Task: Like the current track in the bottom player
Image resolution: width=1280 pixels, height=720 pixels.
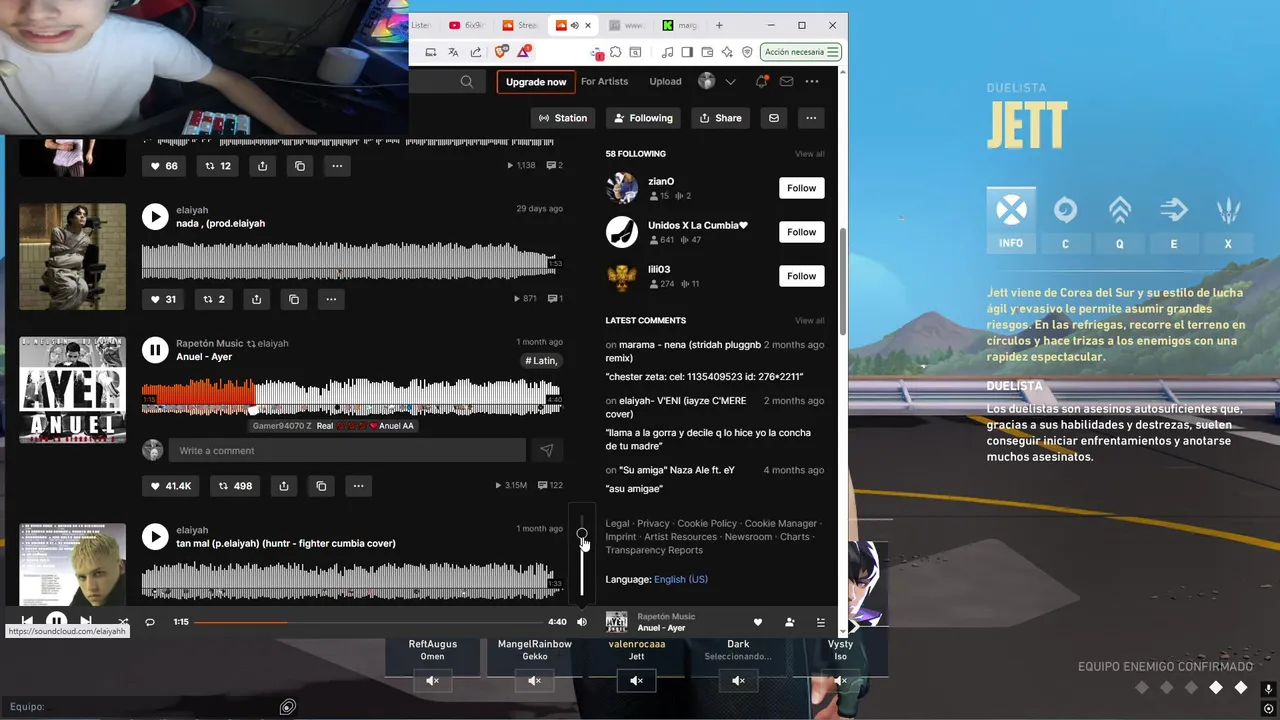Action: [x=758, y=622]
